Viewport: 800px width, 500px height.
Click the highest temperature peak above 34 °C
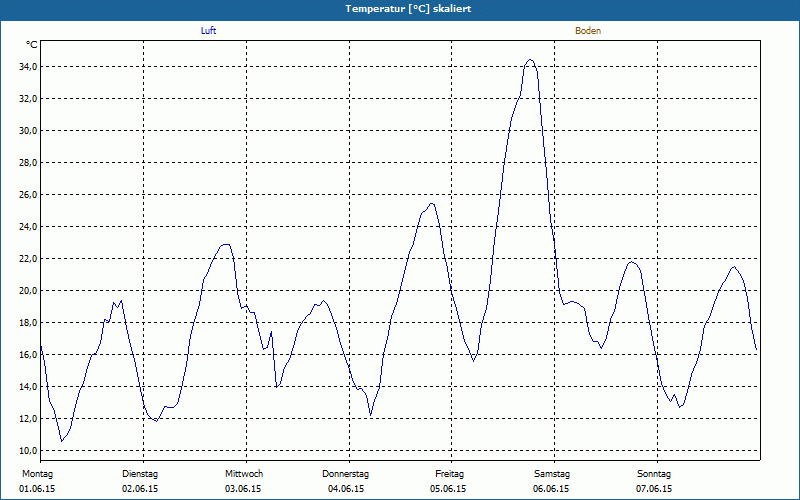(530, 60)
